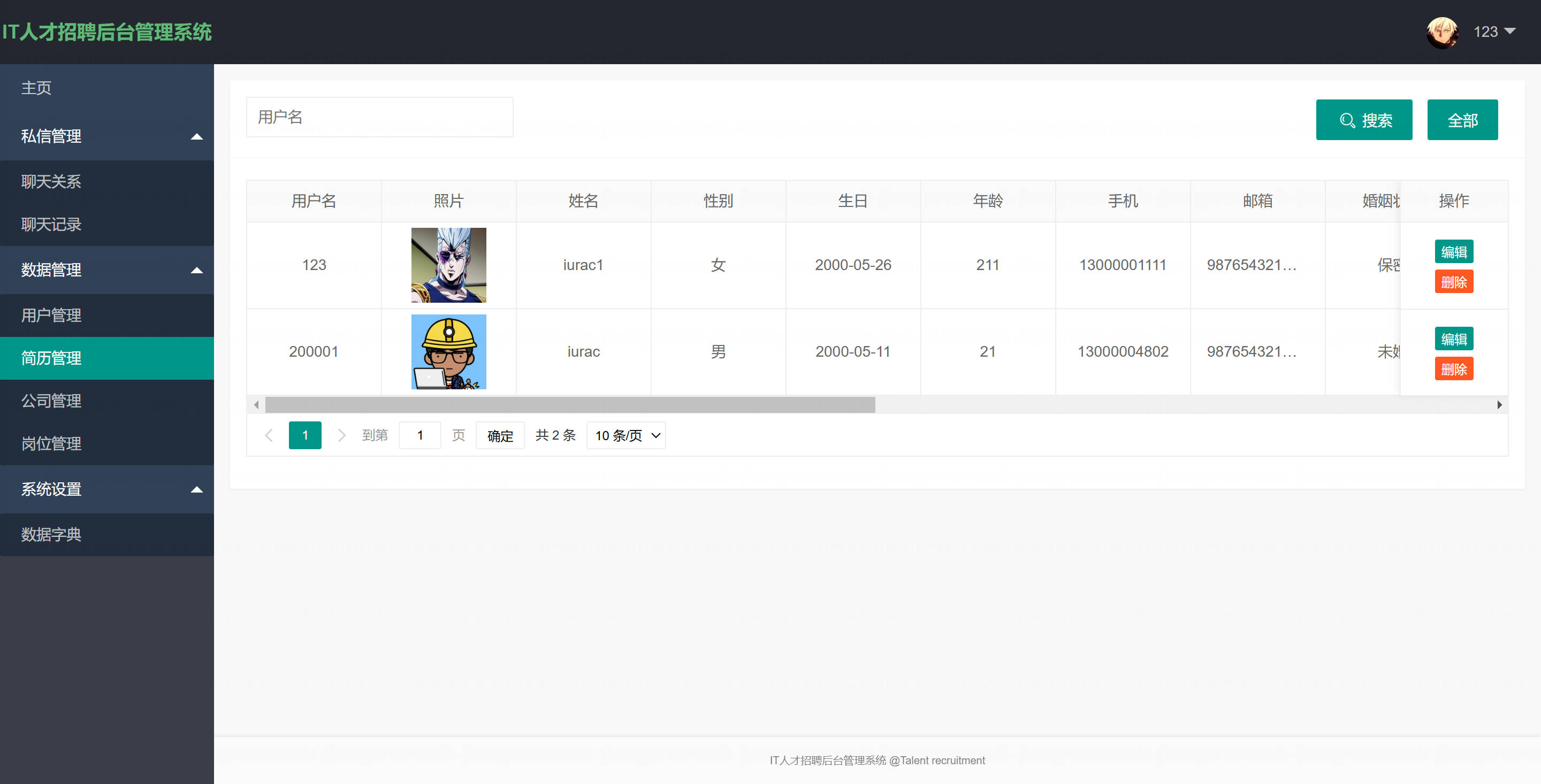
Task: Click the 全部 button
Action: 1463,120
